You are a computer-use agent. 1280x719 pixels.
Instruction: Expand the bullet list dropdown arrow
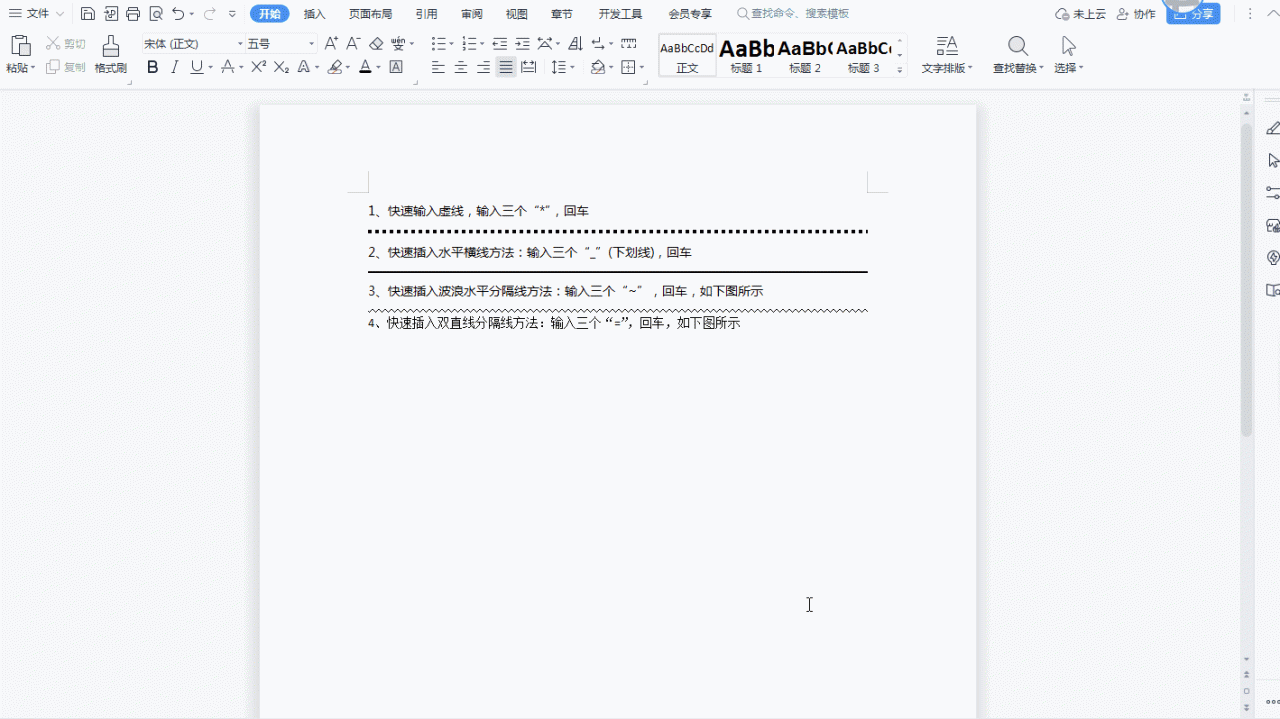click(451, 44)
